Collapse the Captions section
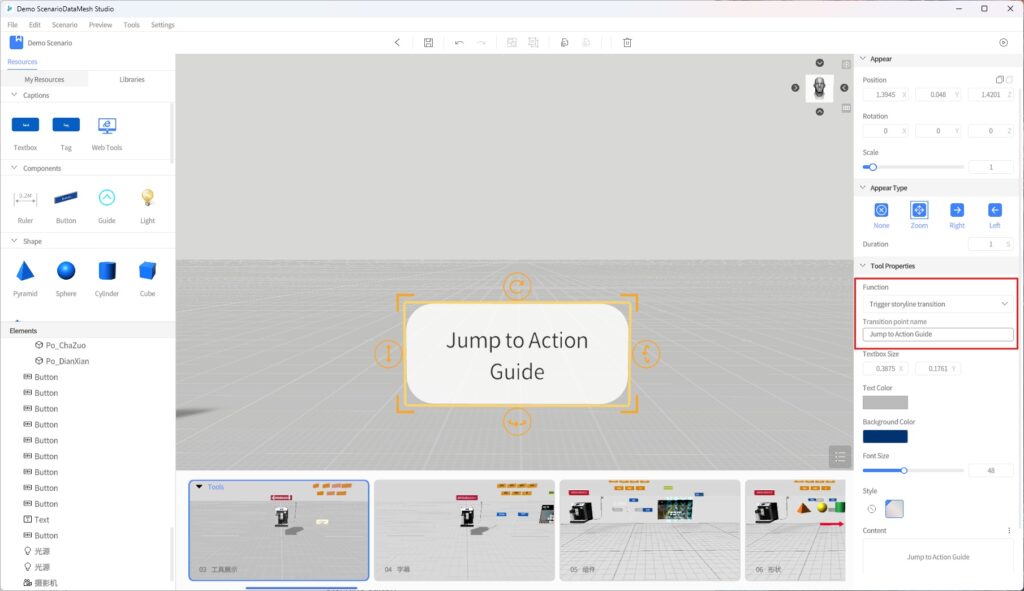Screen dimensions: 1024x591 pyautogui.click(x=14, y=95)
